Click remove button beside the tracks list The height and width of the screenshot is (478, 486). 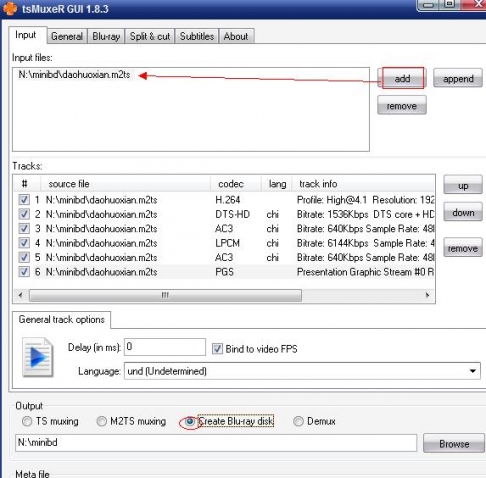click(x=463, y=248)
